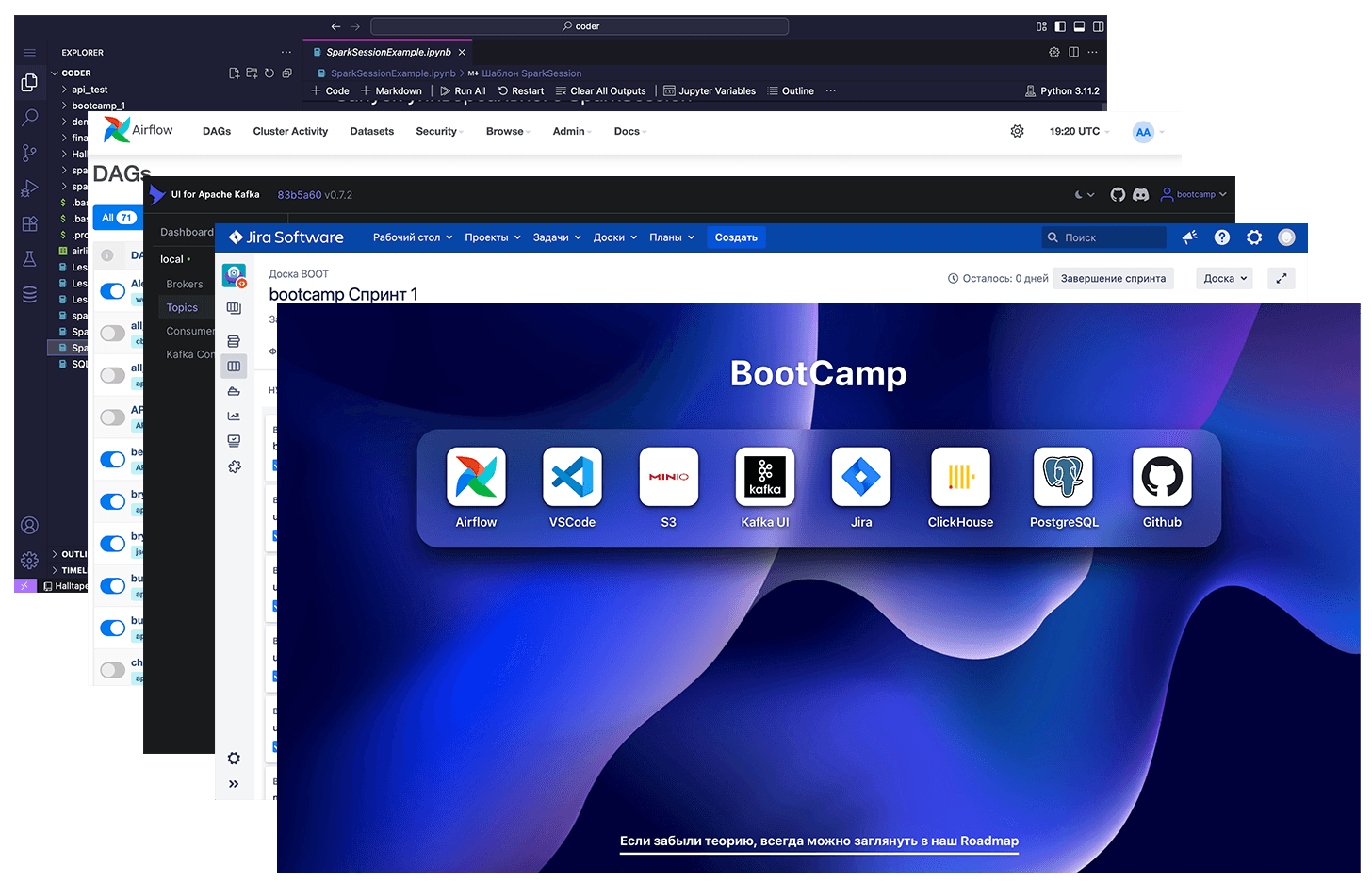Image resolution: width=1372 pixels, height=882 pixels.
Task: Enable the second DAG's paused toggle
Action: pyautogui.click(x=113, y=333)
